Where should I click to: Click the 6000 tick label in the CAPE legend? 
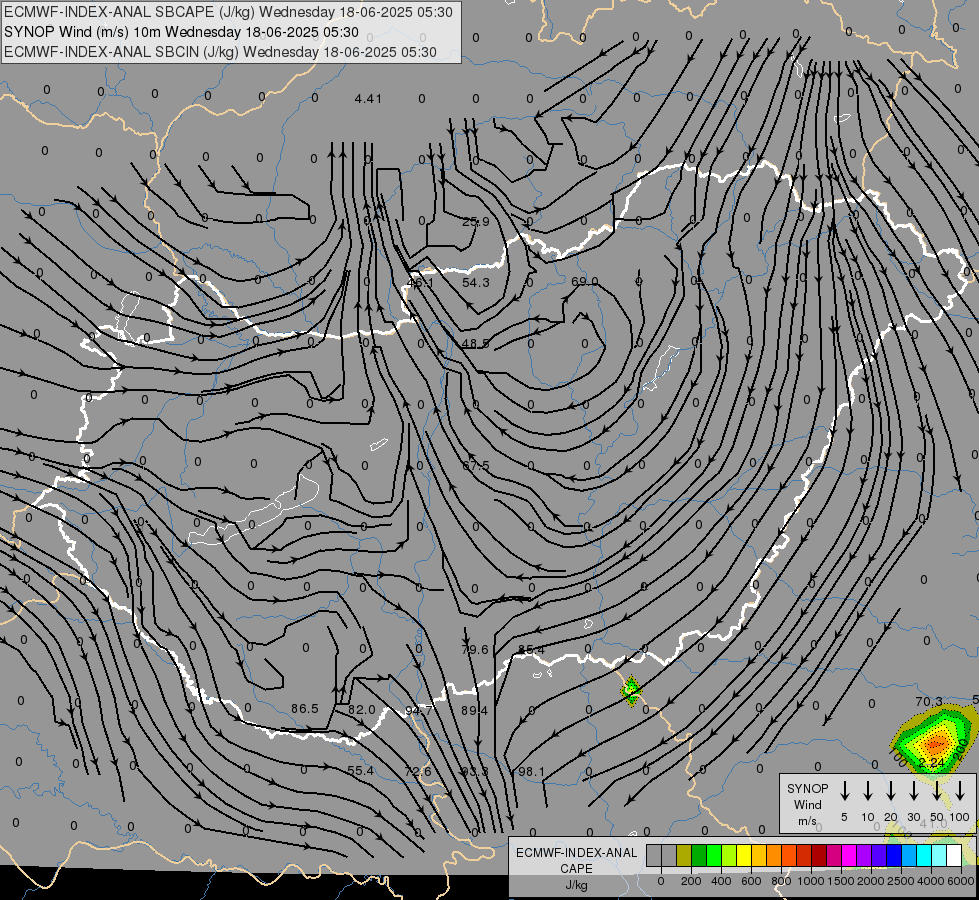(960, 881)
